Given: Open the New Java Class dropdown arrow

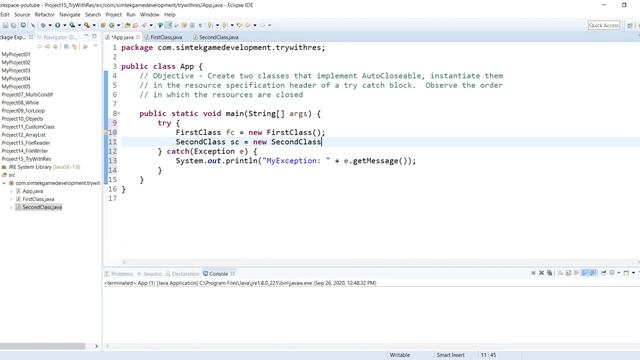Looking at the screenshot, I should coord(118,25).
